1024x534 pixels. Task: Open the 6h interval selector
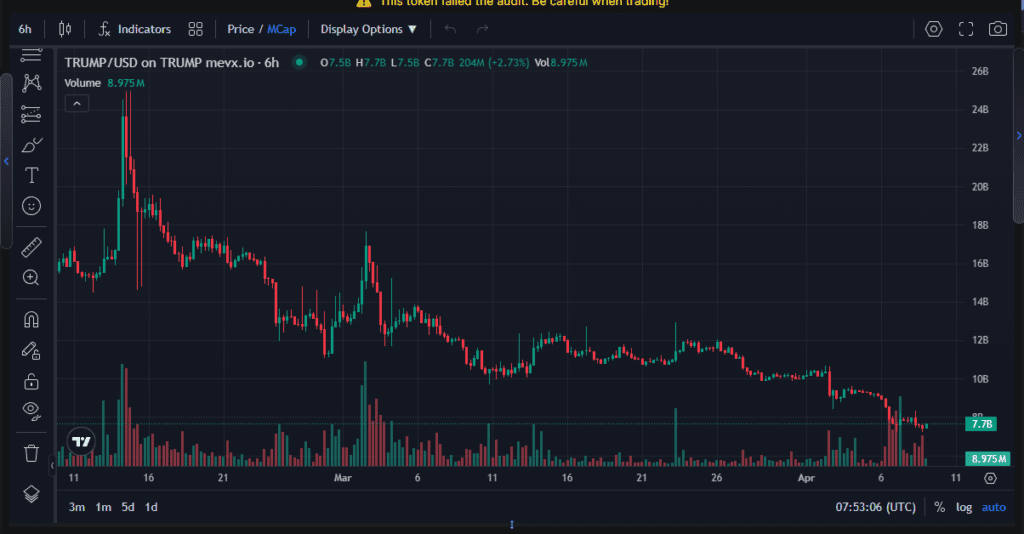[x=25, y=29]
